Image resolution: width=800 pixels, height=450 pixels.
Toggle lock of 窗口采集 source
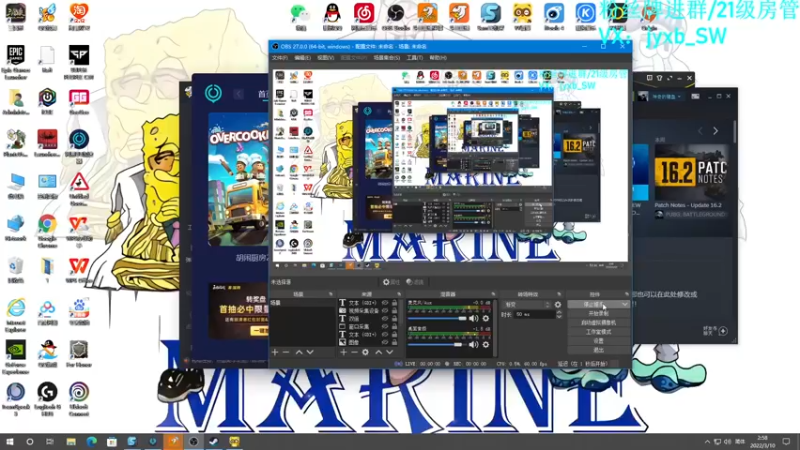coord(394,327)
